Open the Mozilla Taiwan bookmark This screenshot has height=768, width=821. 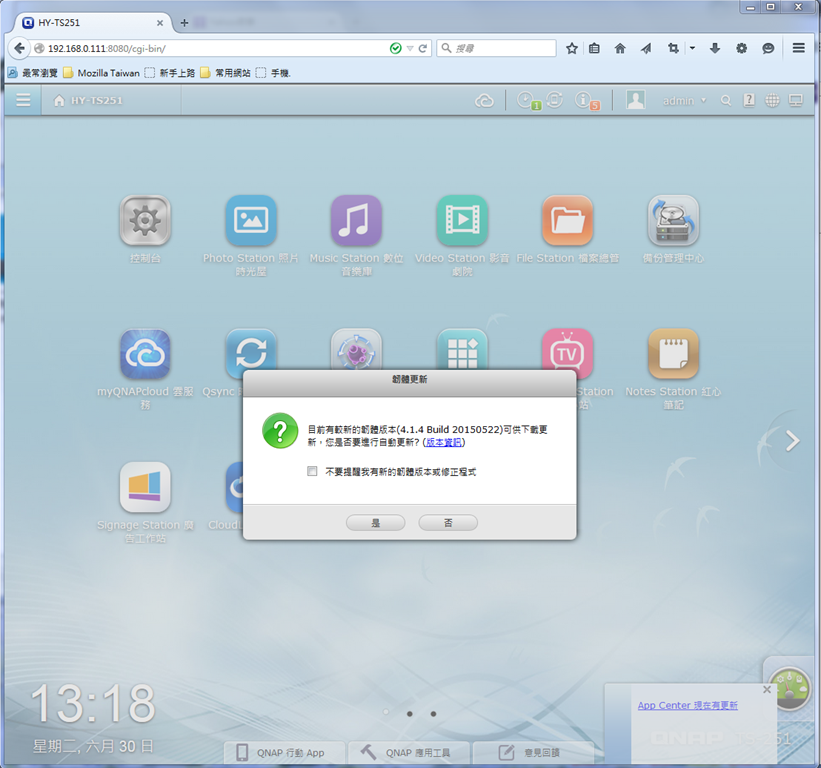click(102, 73)
